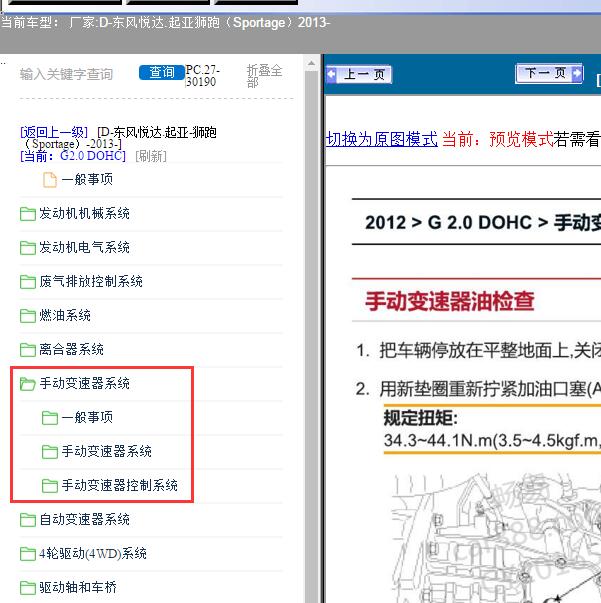Go to next page with 下一页

coord(549,73)
